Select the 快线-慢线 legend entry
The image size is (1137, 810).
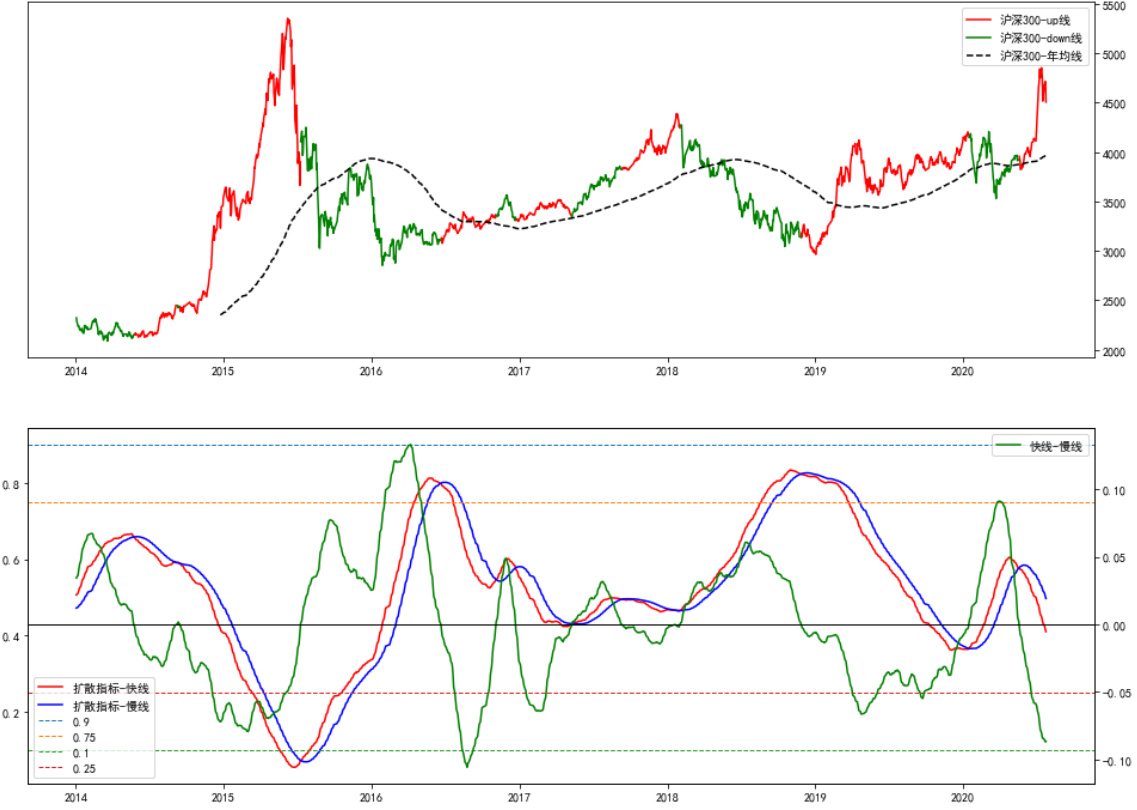point(1056,447)
